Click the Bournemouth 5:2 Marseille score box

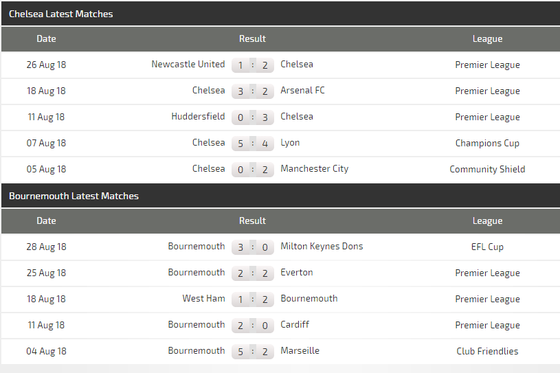point(252,352)
